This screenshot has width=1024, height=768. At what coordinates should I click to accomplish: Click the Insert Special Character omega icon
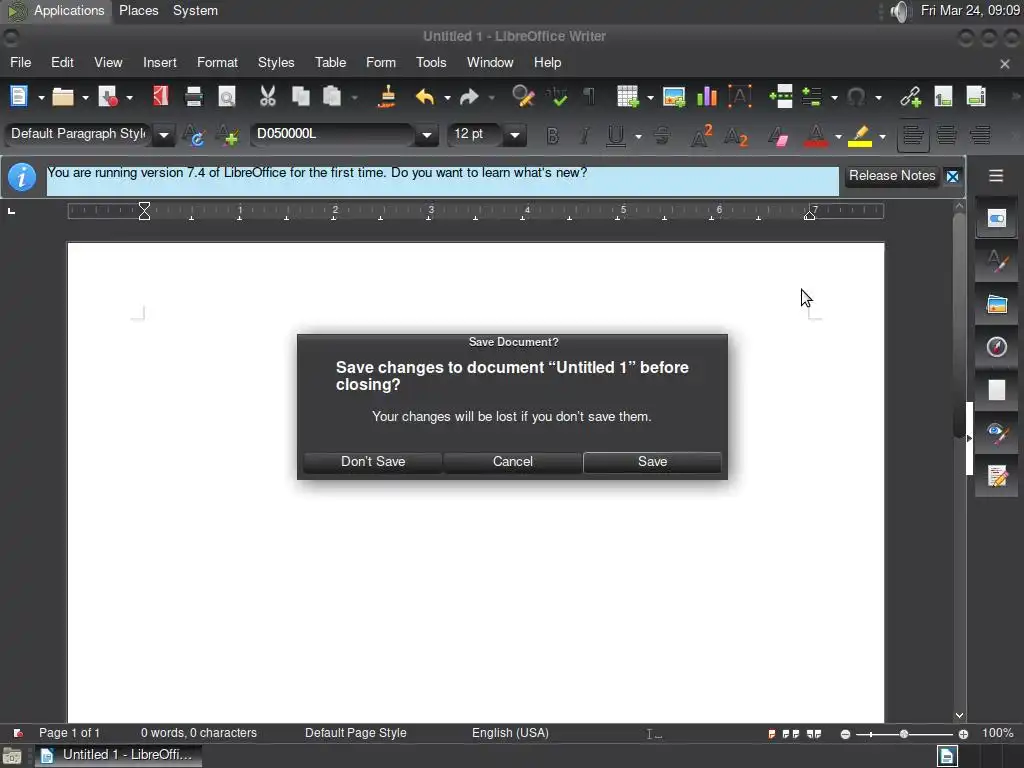856,97
